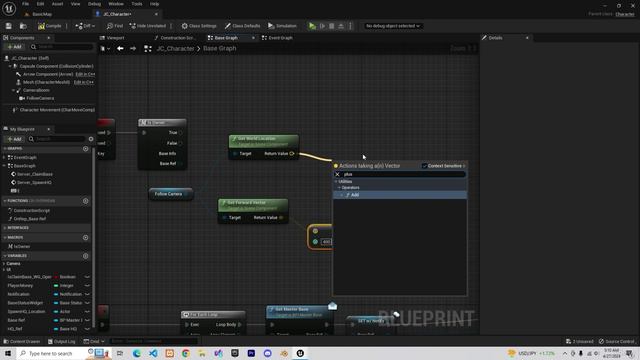This screenshot has width=640, height=360.
Task: Click the Add button in My Blueprint panel
Action: tap(14, 139)
